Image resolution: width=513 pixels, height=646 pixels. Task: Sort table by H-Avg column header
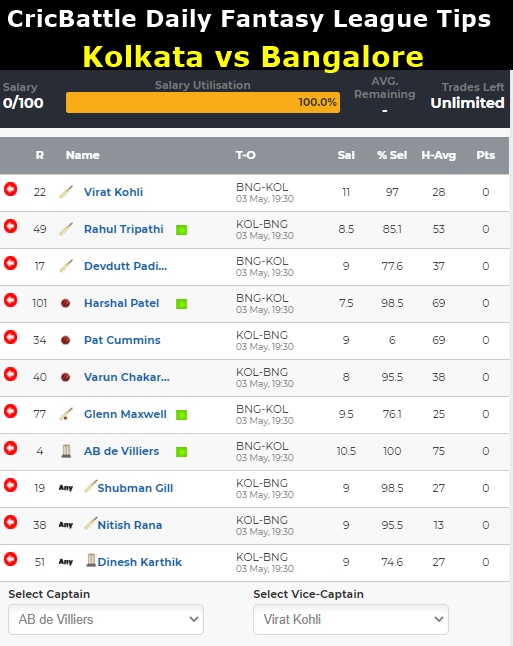pyautogui.click(x=438, y=155)
